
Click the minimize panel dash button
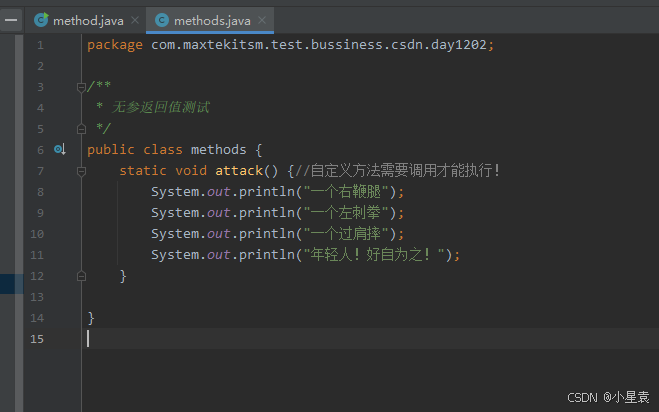(x=11, y=20)
